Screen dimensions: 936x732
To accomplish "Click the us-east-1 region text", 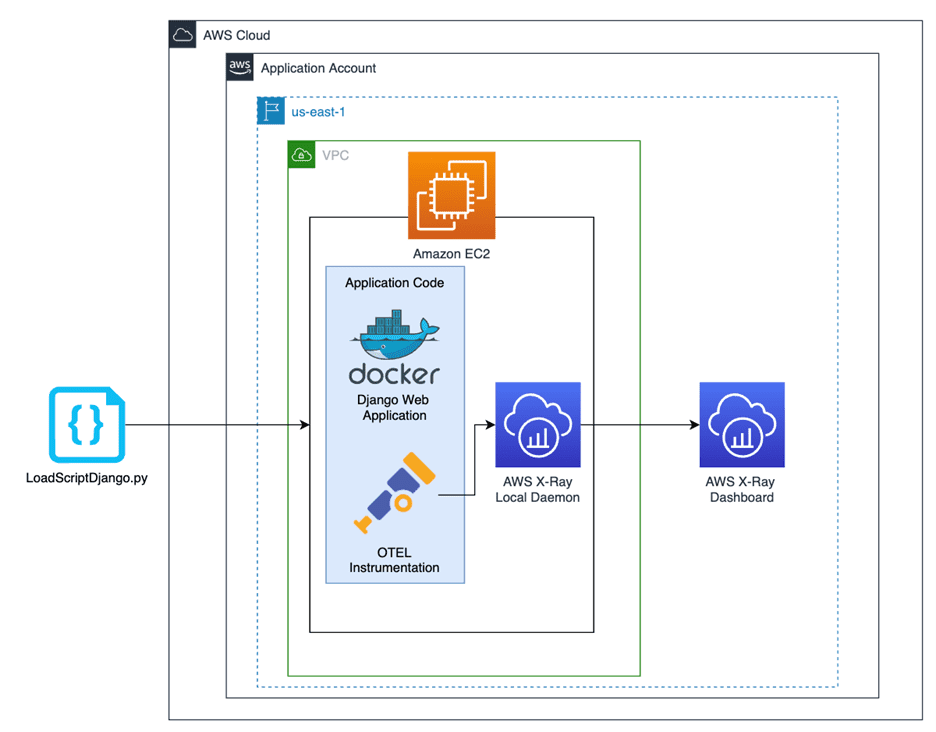I will point(318,112).
